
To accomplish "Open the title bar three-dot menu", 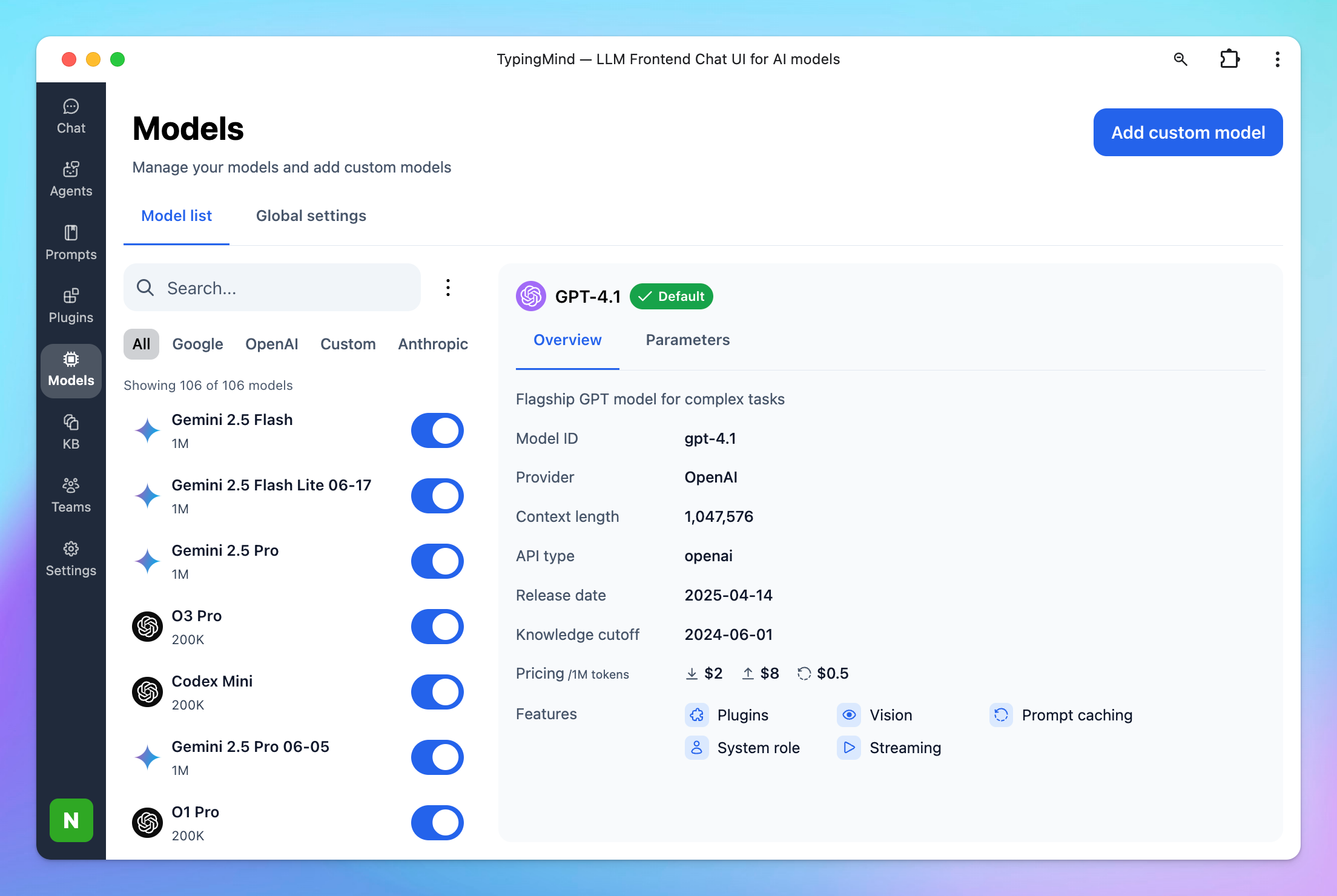I will pos(1277,59).
